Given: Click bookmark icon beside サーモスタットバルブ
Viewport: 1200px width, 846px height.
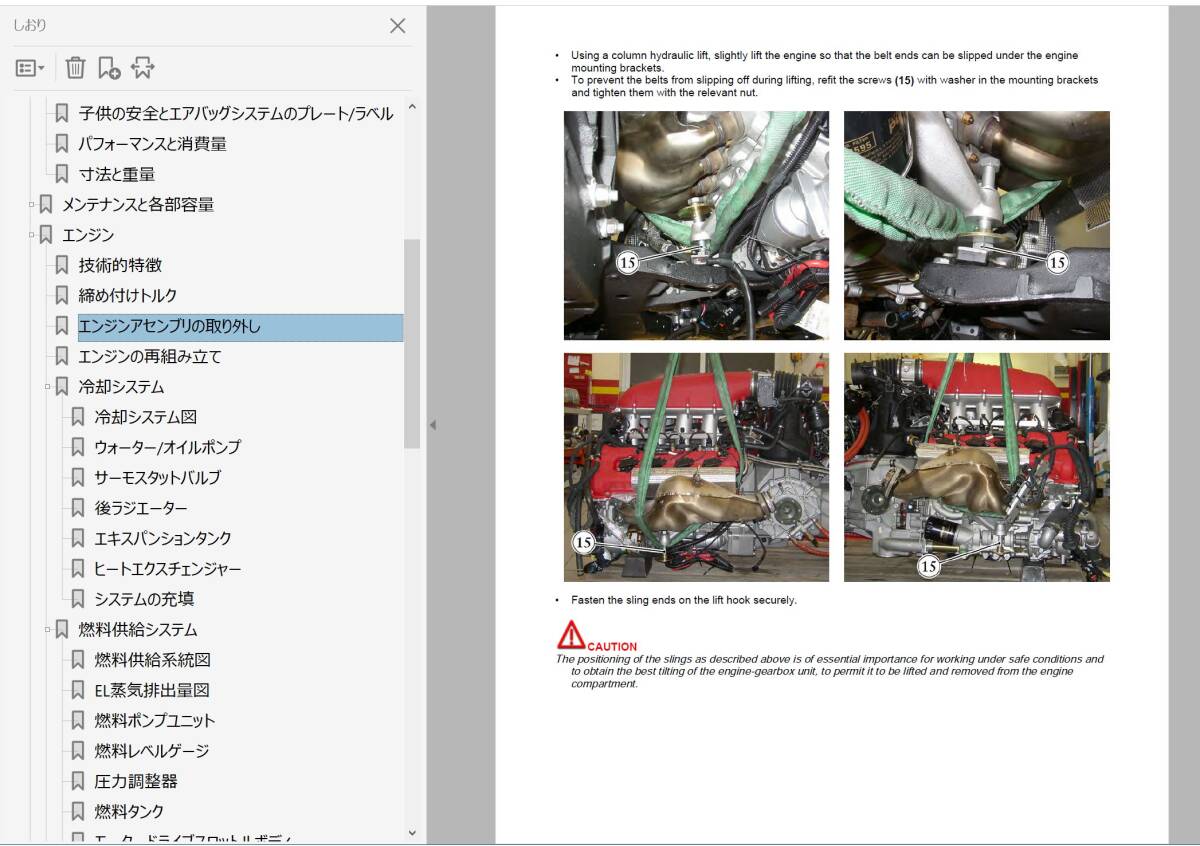Looking at the screenshot, I should tap(78, 478).
